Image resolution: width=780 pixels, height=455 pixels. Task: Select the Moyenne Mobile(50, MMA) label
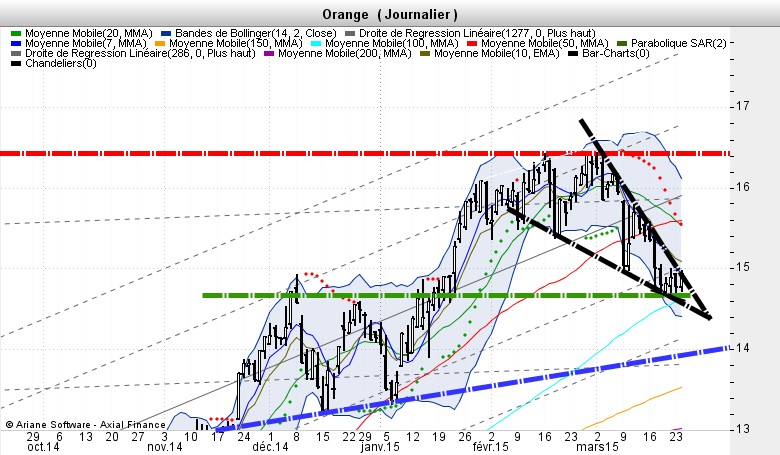[x=545, y=43]
